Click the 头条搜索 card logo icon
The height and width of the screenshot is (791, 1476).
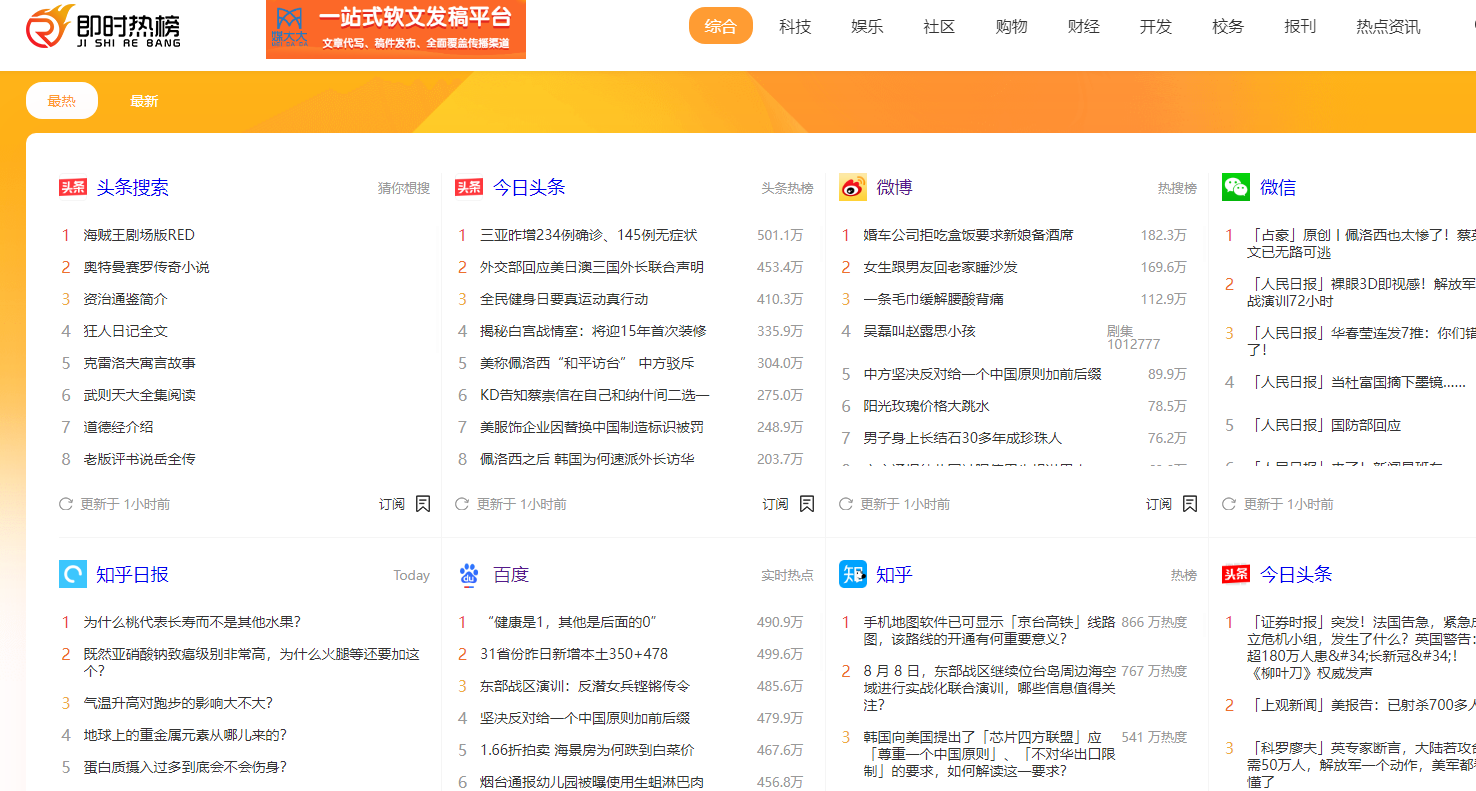73,187
